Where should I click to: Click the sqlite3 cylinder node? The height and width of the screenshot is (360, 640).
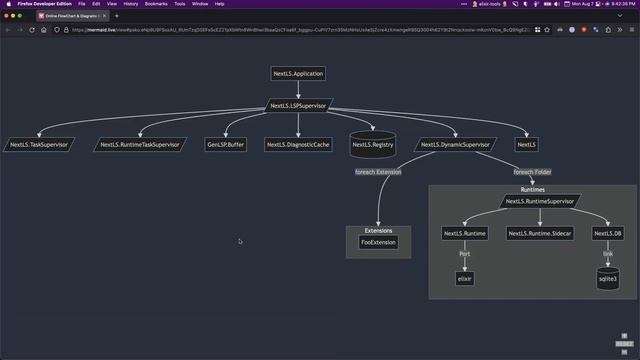click(x=608, y=279)
